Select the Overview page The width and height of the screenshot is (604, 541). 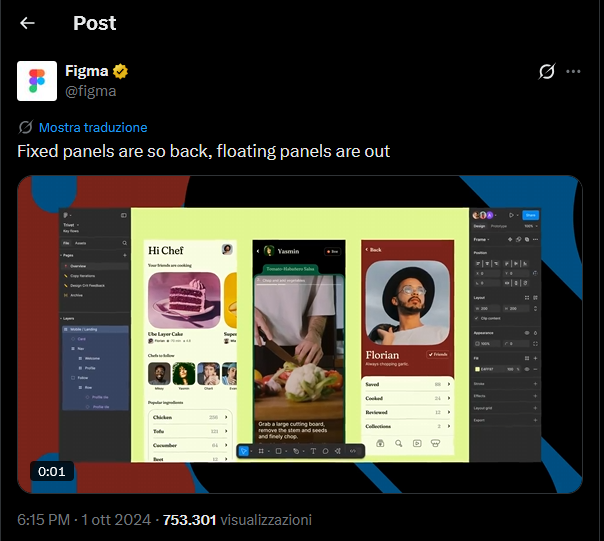[95, 266]
